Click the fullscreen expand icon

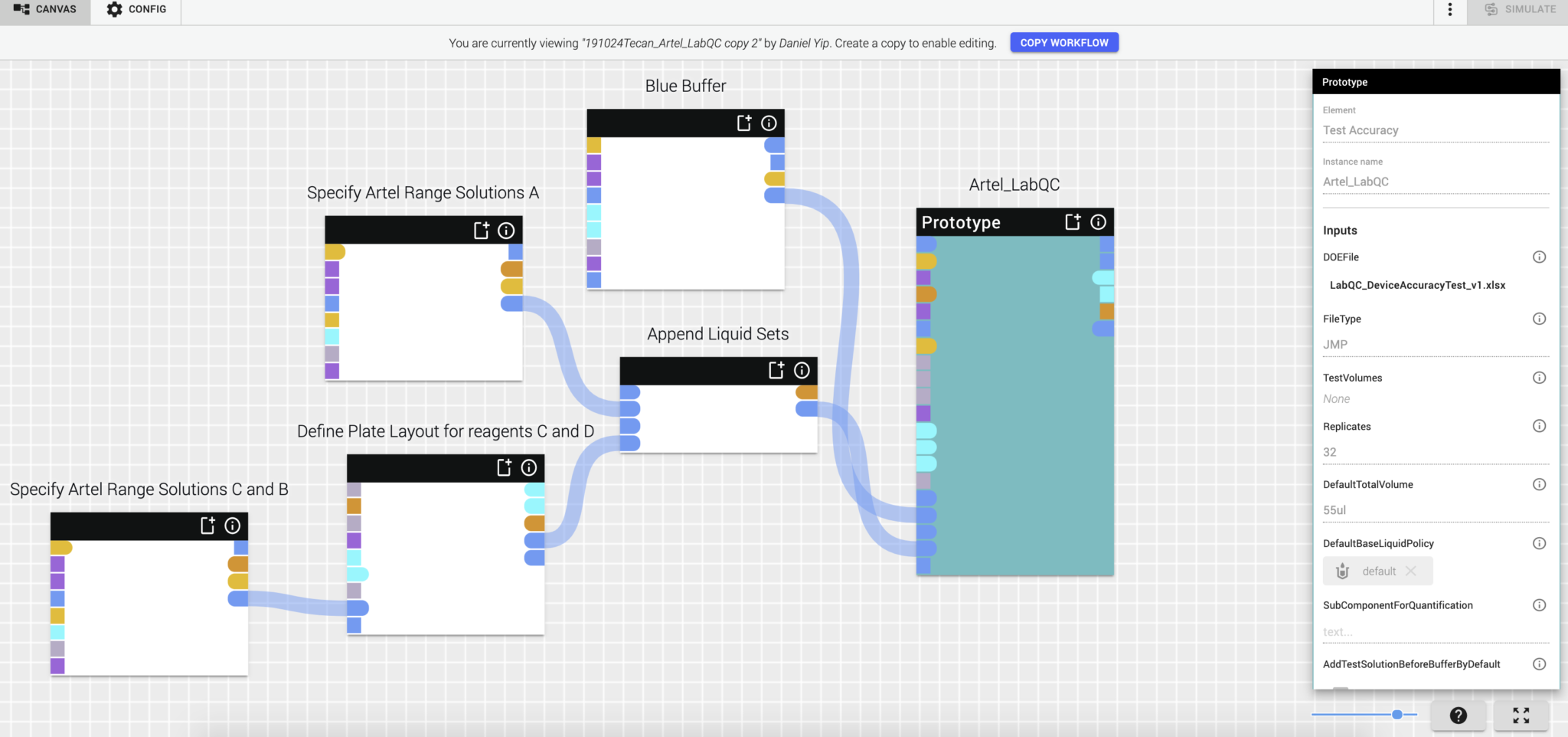[x=1522, y=716]
